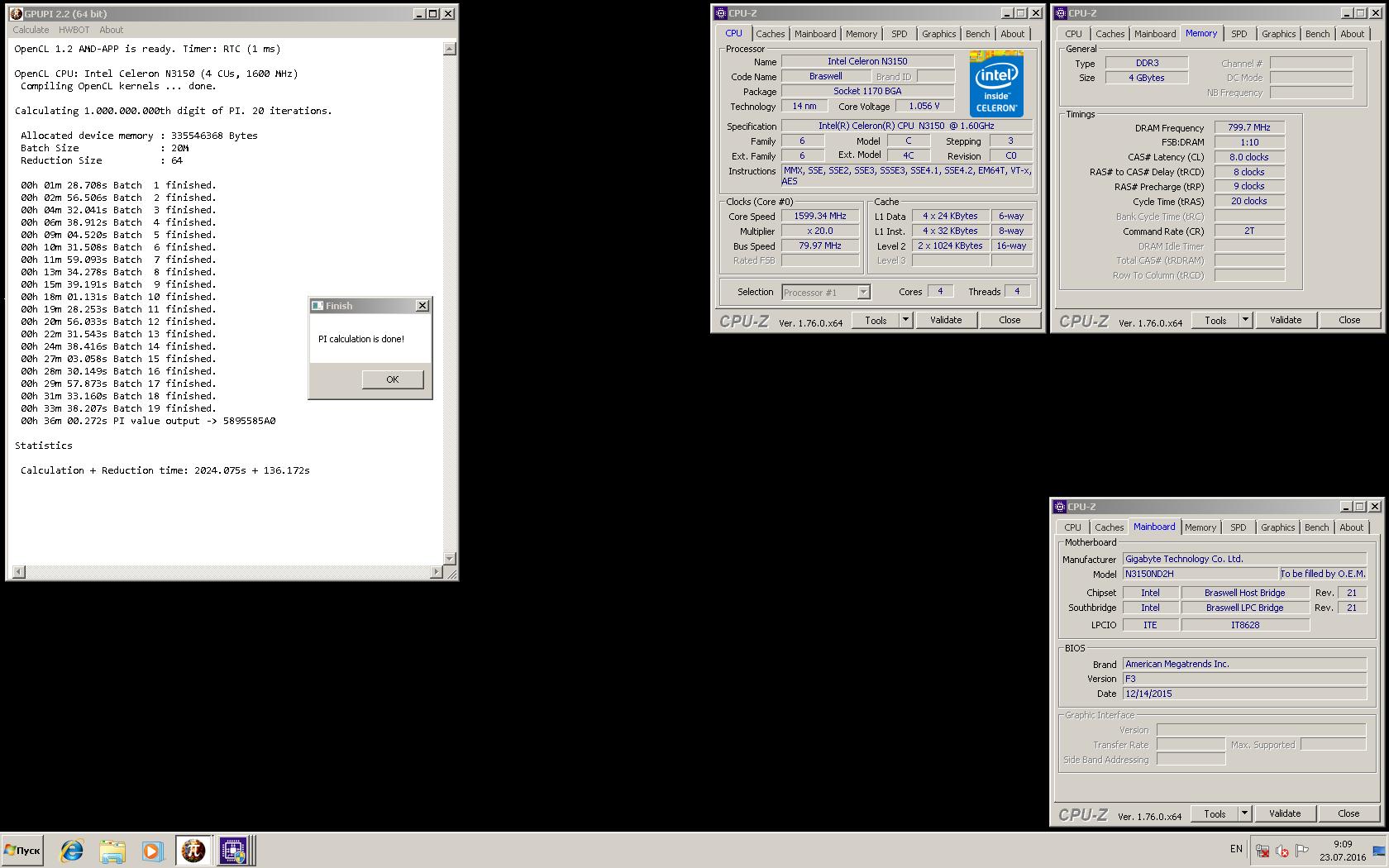Click the Finish dialog title icon
This screenshot has width=1389, height=868.
pyautogui.click(x=317, y=306)
